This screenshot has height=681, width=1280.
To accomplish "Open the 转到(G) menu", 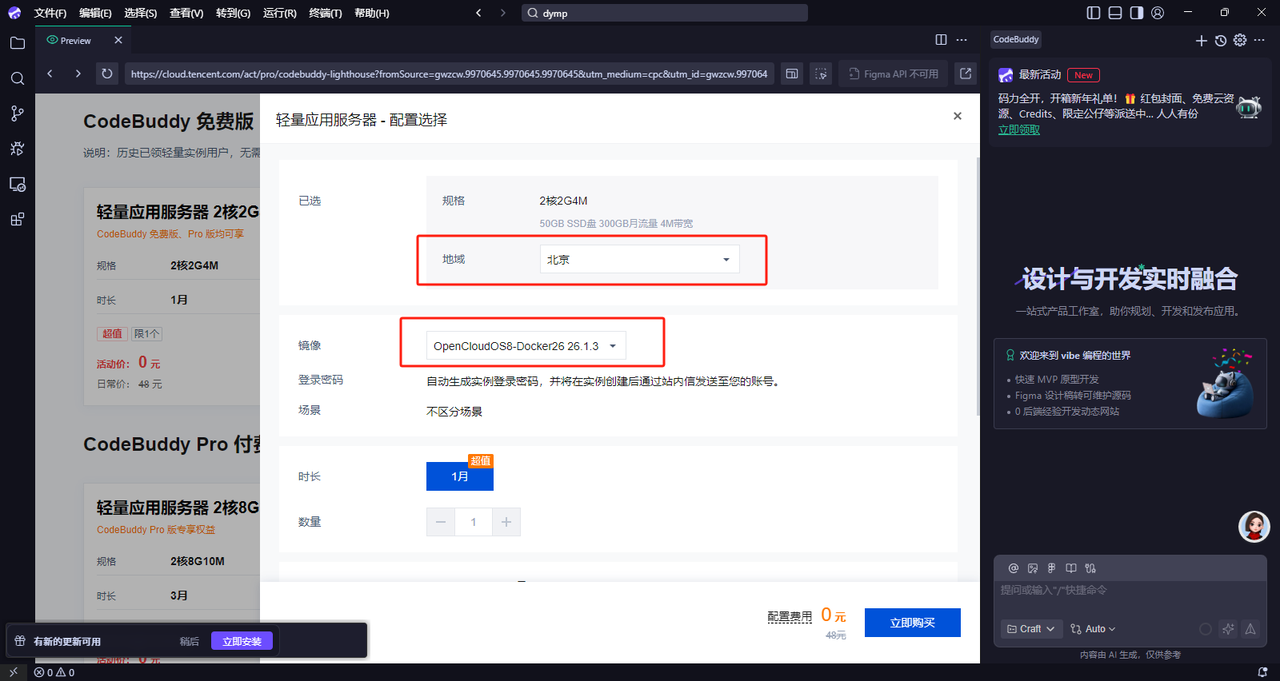I will point(233,13).
